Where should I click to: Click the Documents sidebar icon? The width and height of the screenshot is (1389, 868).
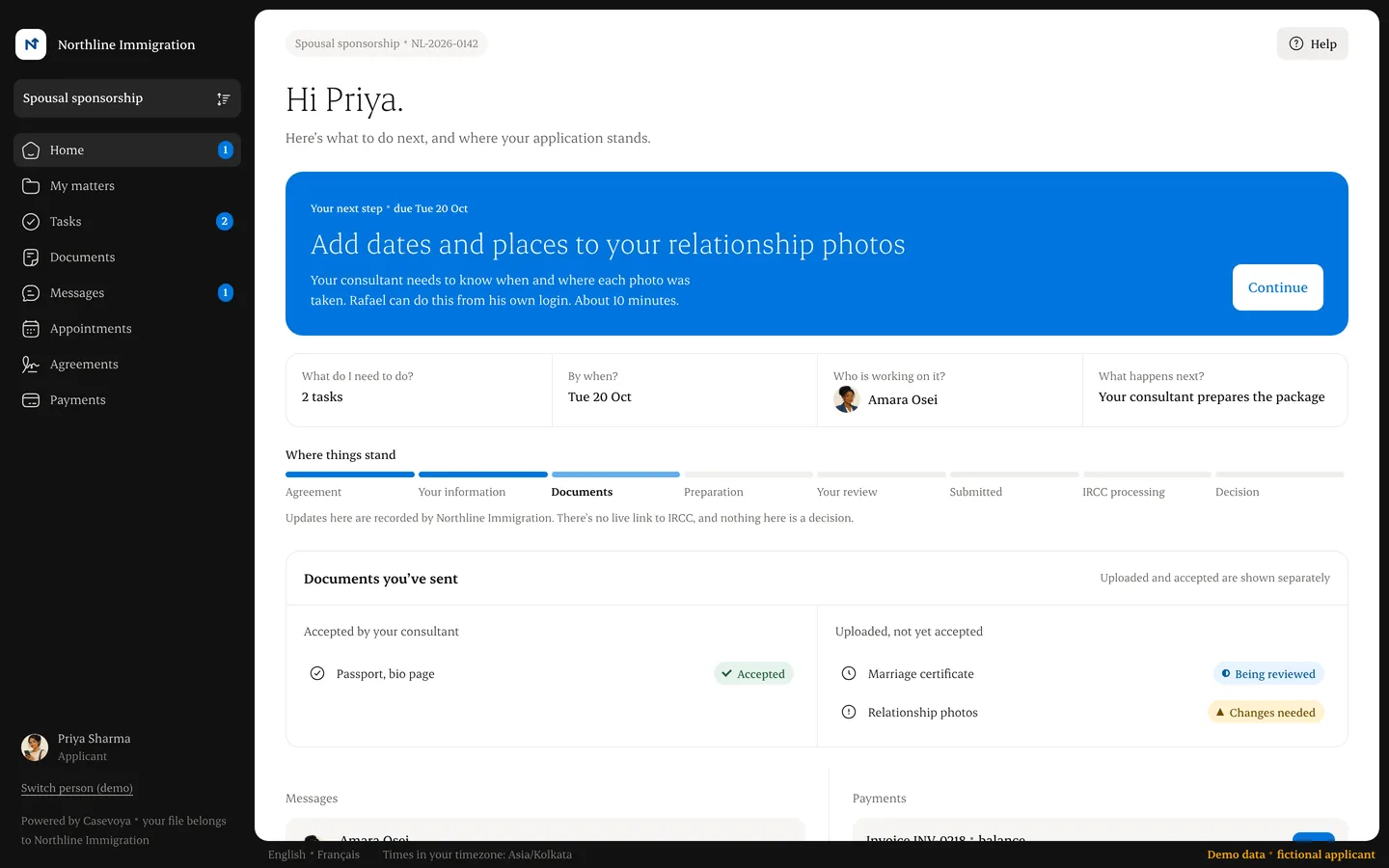point(31,258)
